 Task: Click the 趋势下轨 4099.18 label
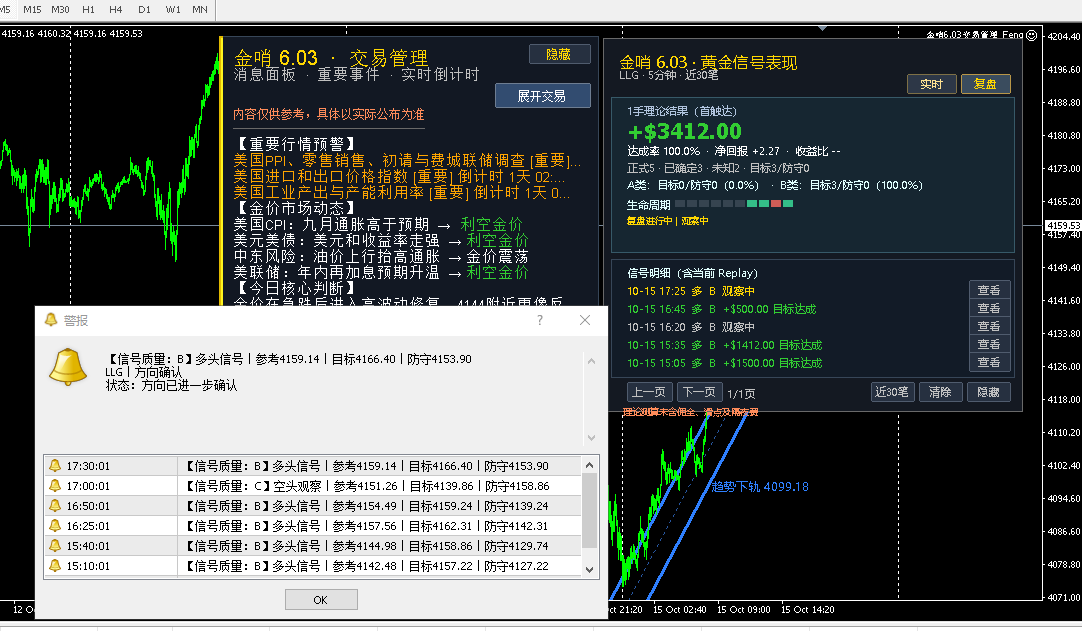coord(760,487)
